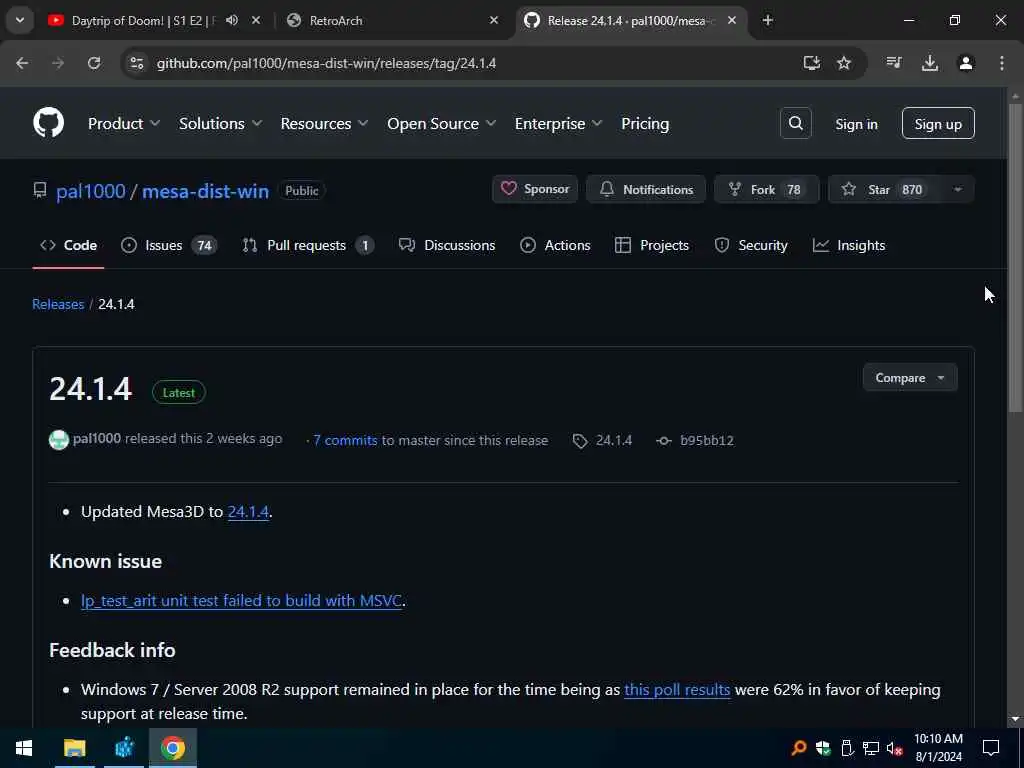The image size is (1024, 768).
Task: Click the Sign in link
Action: point(856,123)
